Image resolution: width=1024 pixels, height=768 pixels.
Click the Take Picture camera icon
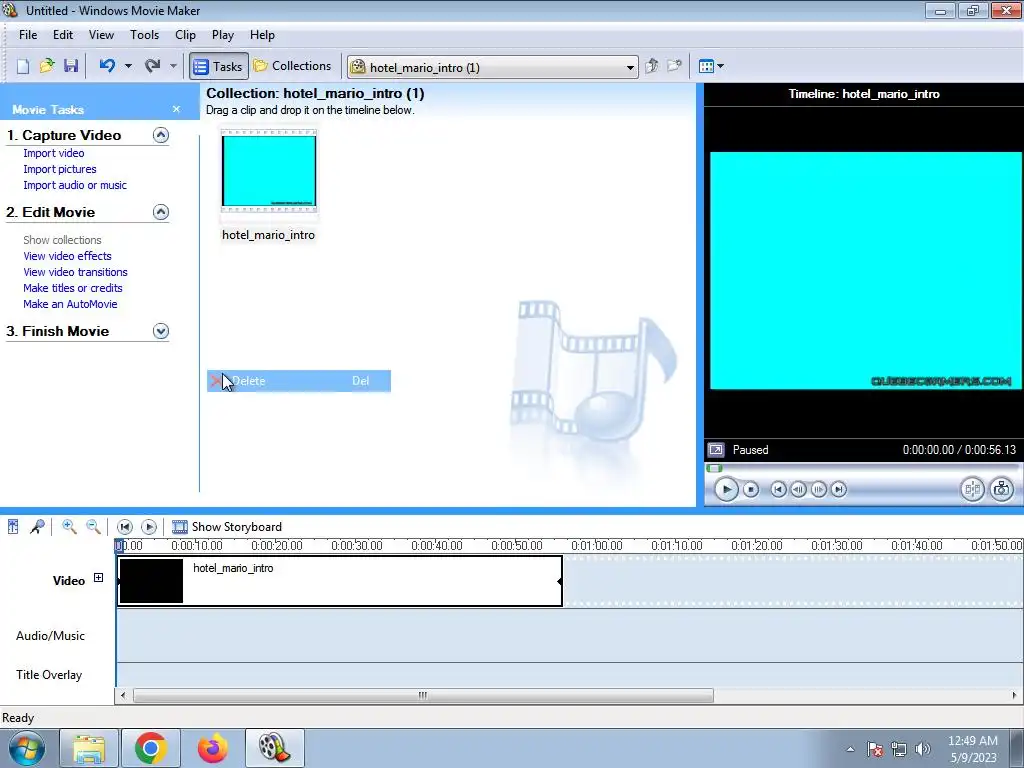click(x=1001, y=489)
